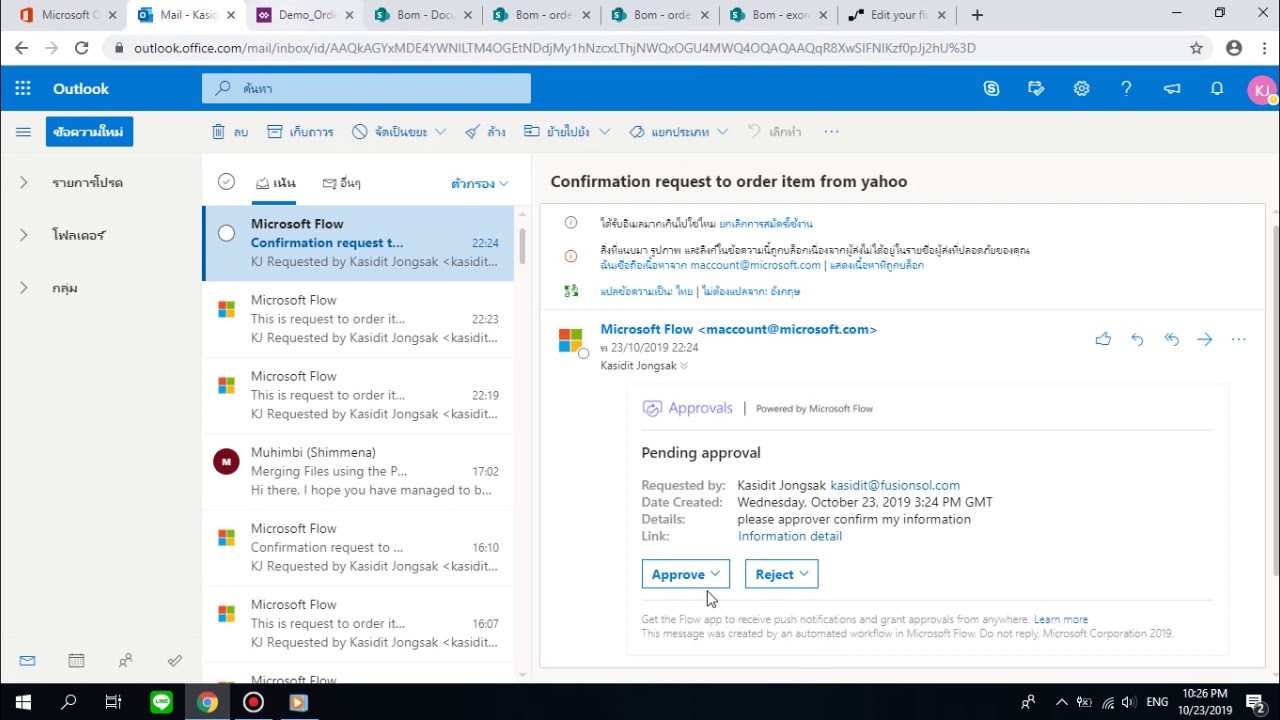1280x720 pixels.
Task: Delete the selected message
Action: 230,132
